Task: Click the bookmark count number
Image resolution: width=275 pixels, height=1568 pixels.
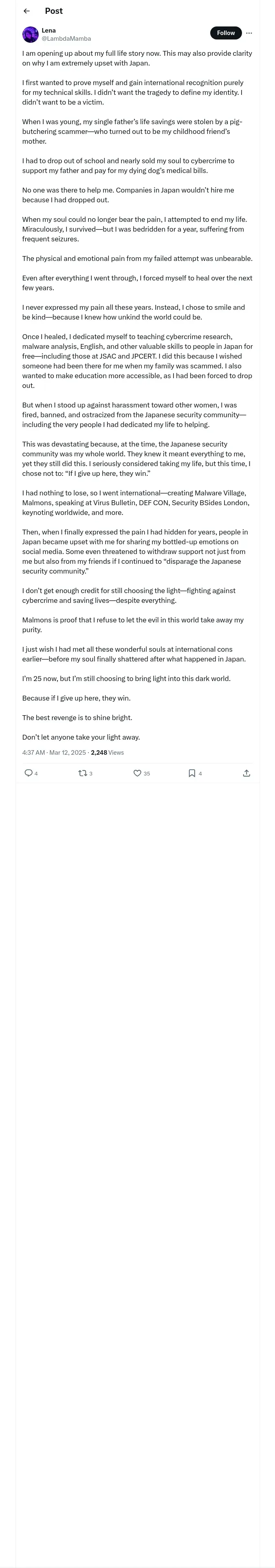Action: click(200, 774)
